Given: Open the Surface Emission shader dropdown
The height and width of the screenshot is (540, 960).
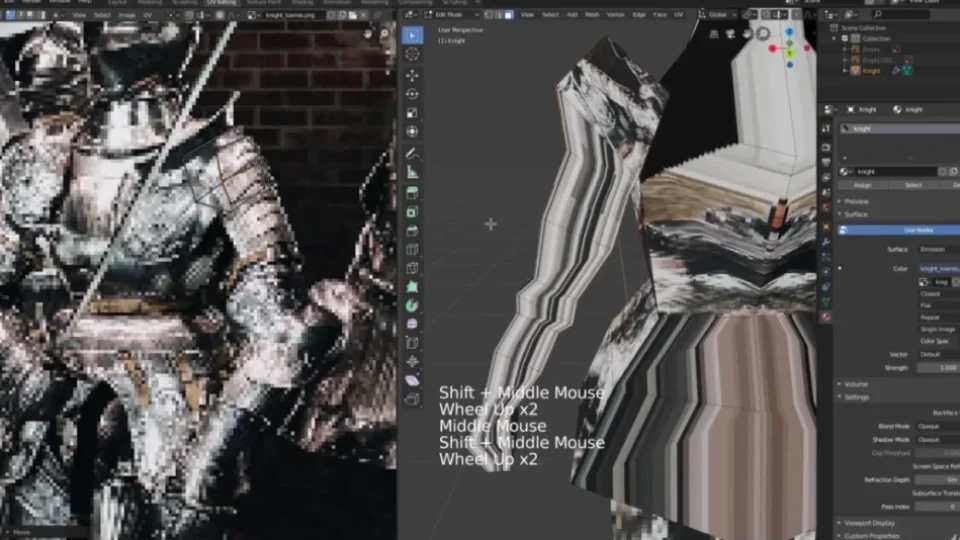Looking at the screenshot, I should pyautogui.click(x=939, y=249).
